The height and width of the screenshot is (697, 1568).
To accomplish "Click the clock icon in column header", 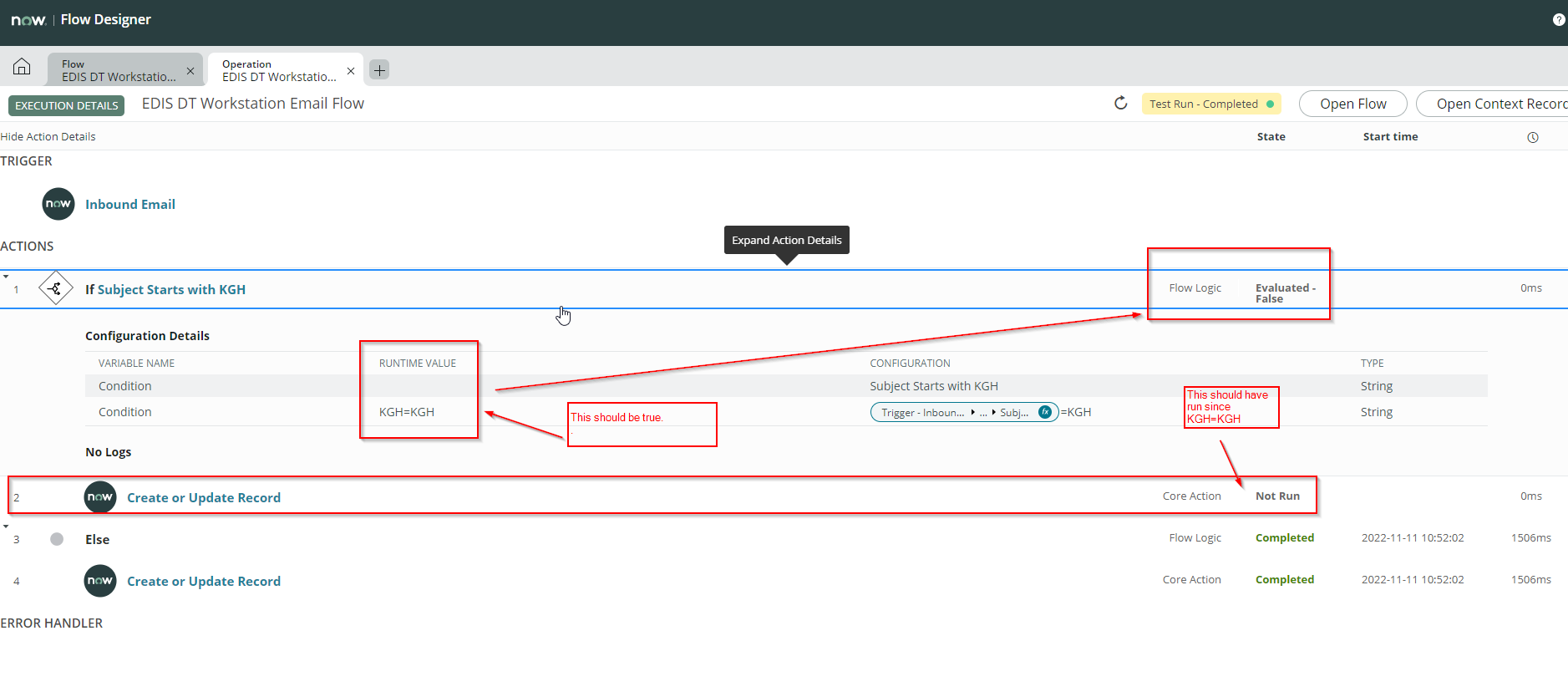I will [x=1533, y=138].
